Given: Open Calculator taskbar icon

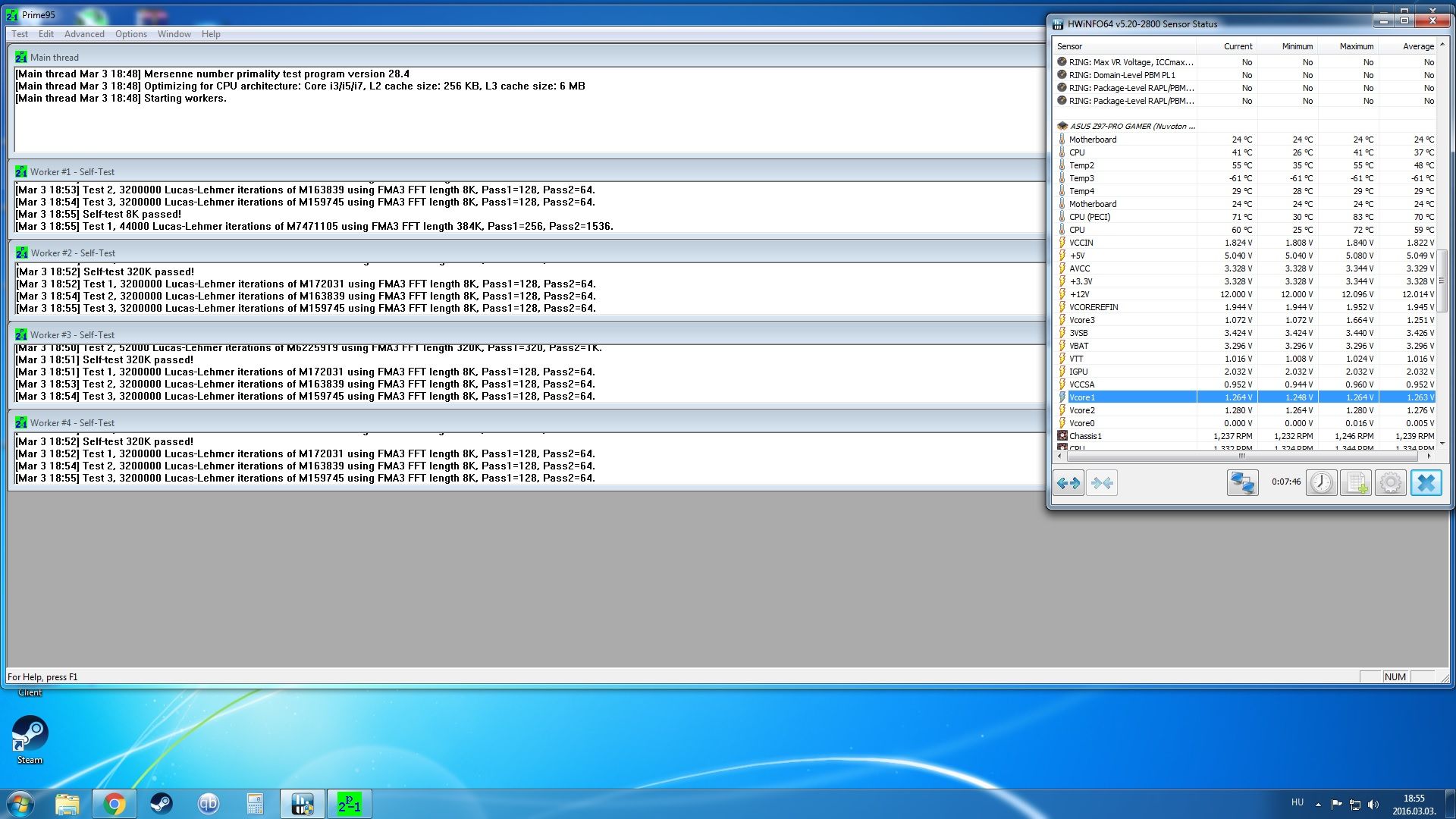Looking at the screenshot, I should [255, 804].
